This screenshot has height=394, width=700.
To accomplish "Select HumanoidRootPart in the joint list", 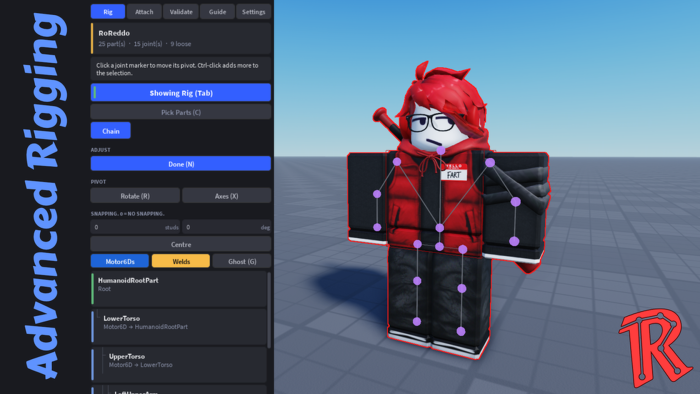I will (x=179, y=289).
